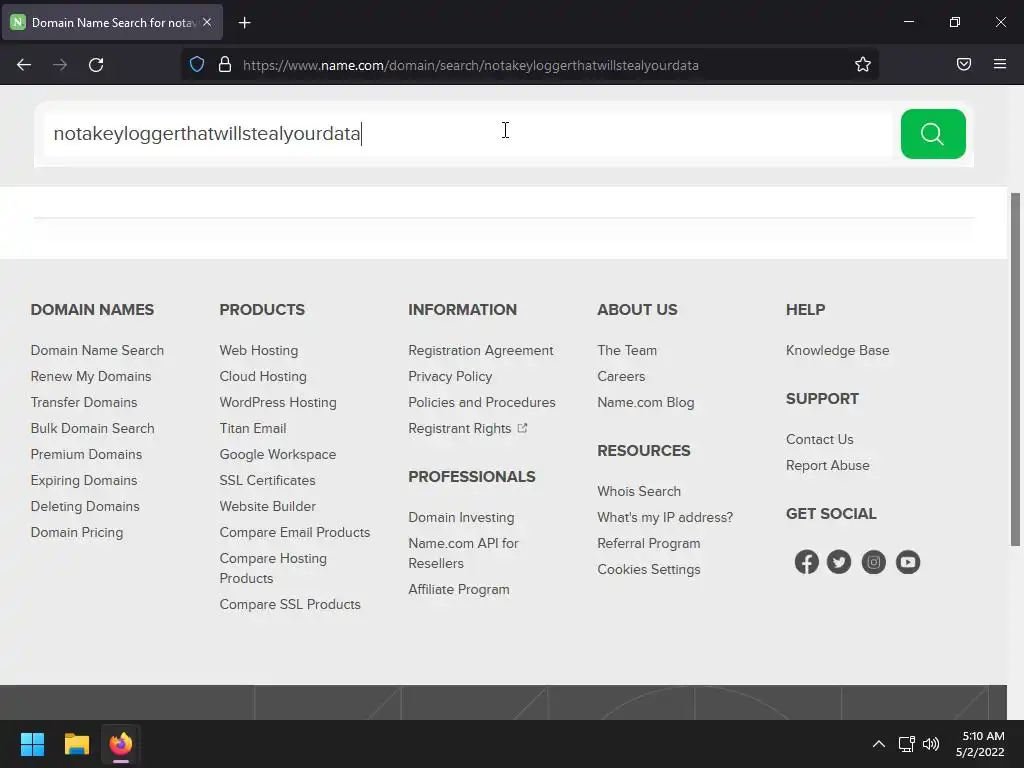Open Domain Name Search footer link
1024x768 pixels.
pos(97,350)
